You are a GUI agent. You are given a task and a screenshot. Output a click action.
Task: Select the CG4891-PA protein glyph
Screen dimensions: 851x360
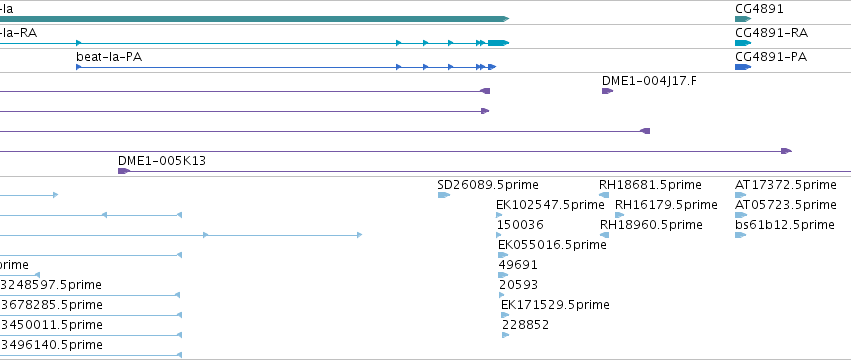743,67
